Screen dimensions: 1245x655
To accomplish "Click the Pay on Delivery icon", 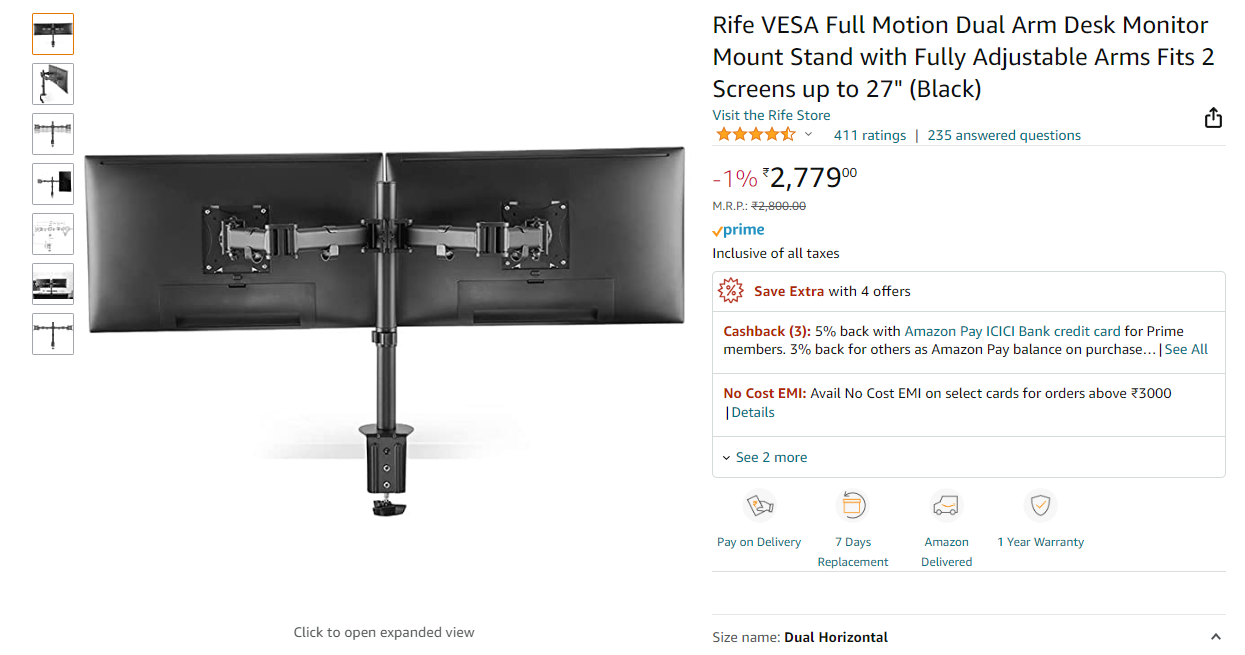I will pyautogui.click(x=760, y=505).
